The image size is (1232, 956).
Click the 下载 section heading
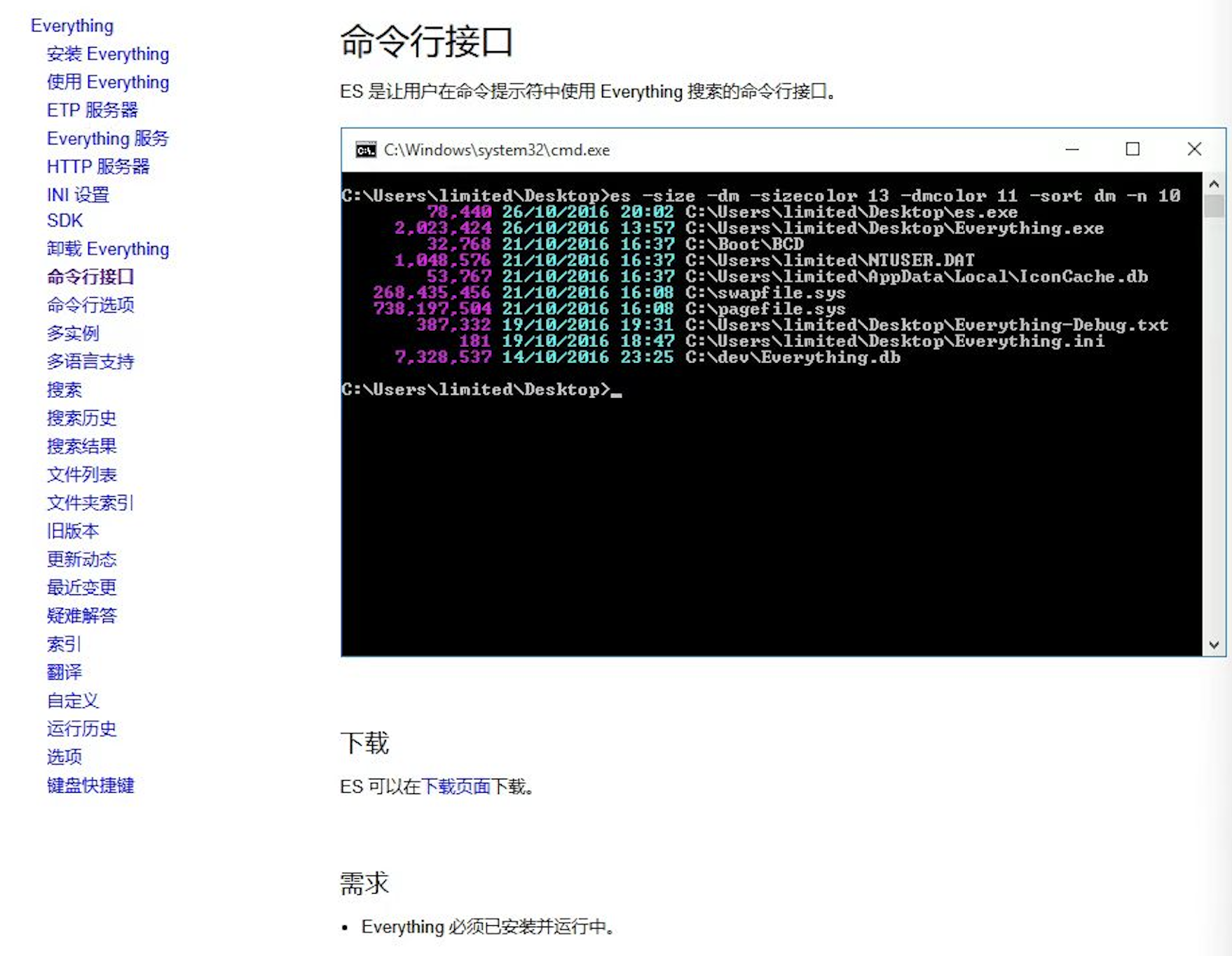(364, 742)
